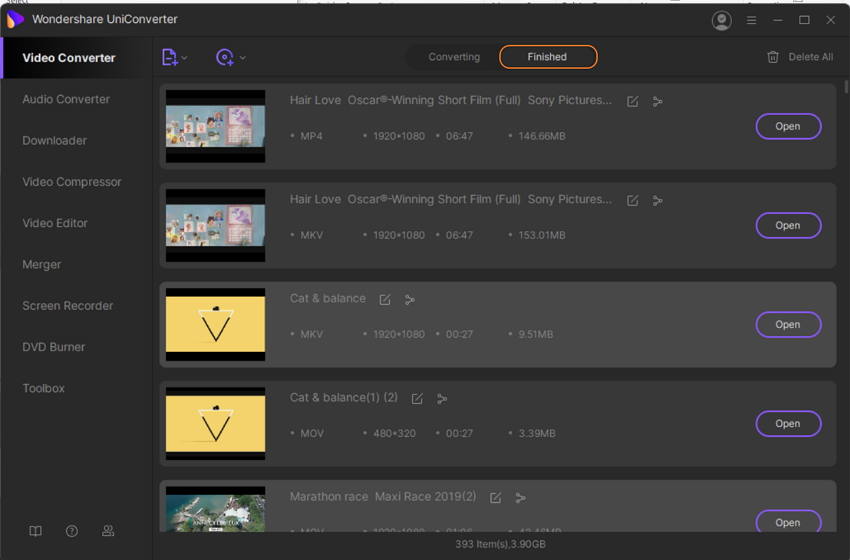Open the Cat & balance MKV file
Screen dimensions: 850x560
pyautogui.click(x=788, y=325)
